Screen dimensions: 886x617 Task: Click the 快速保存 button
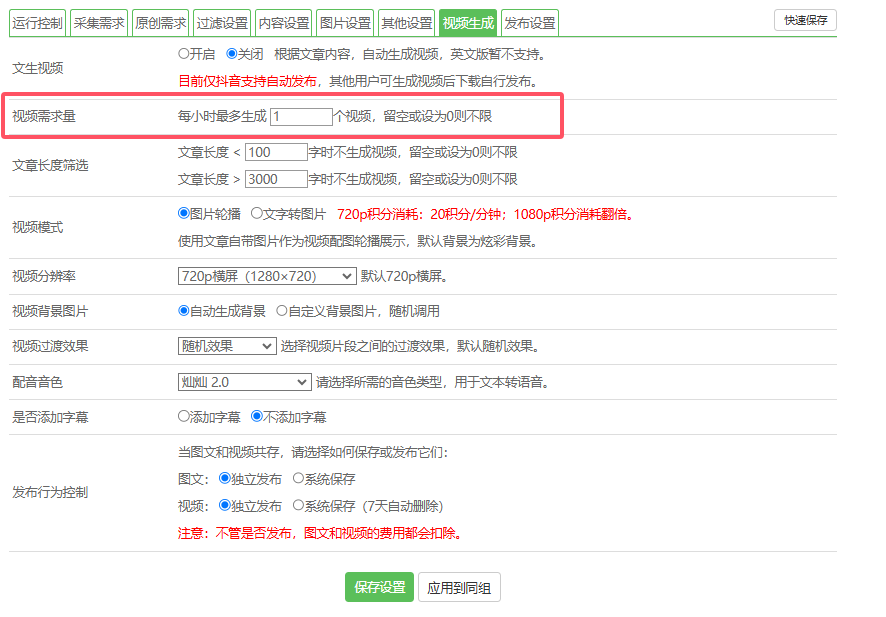804,20
